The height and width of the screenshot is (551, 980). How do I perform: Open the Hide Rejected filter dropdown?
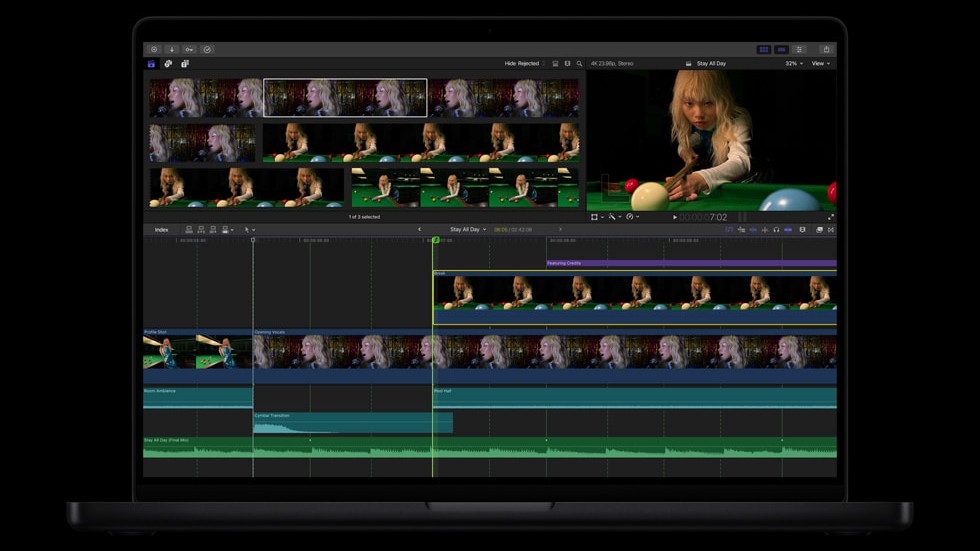(524, 64)
